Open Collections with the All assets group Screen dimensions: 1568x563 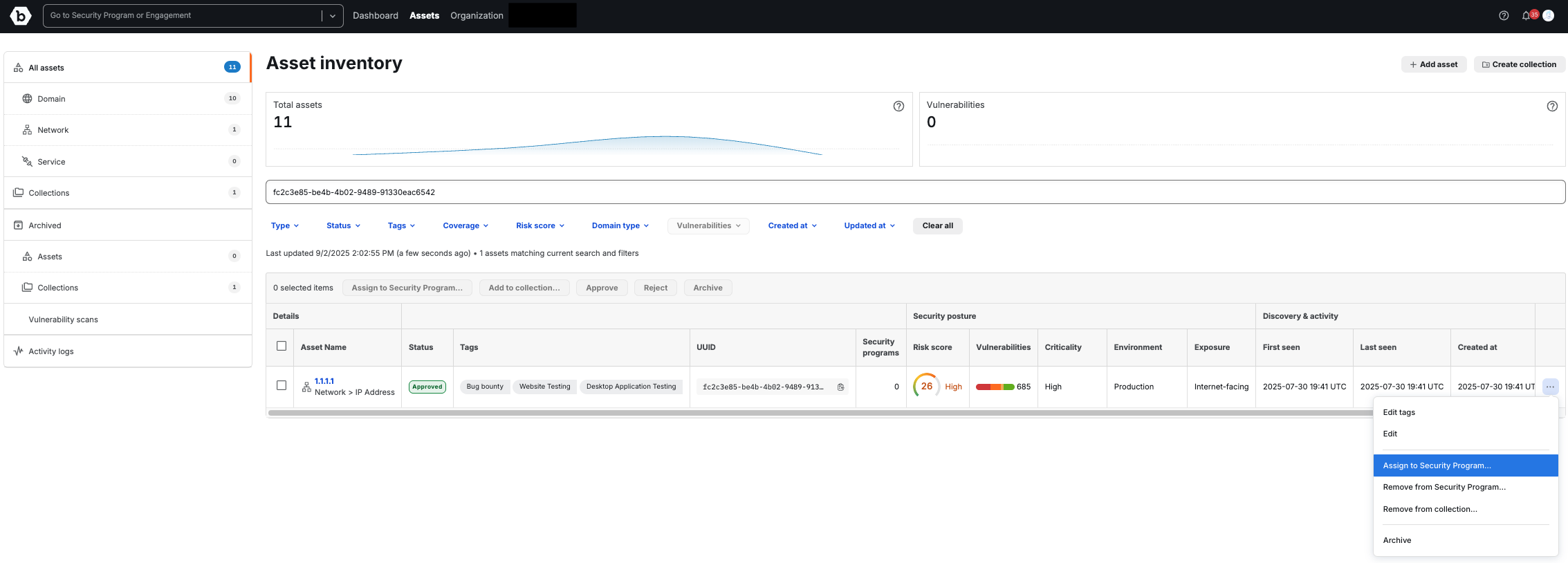point(128,193)
